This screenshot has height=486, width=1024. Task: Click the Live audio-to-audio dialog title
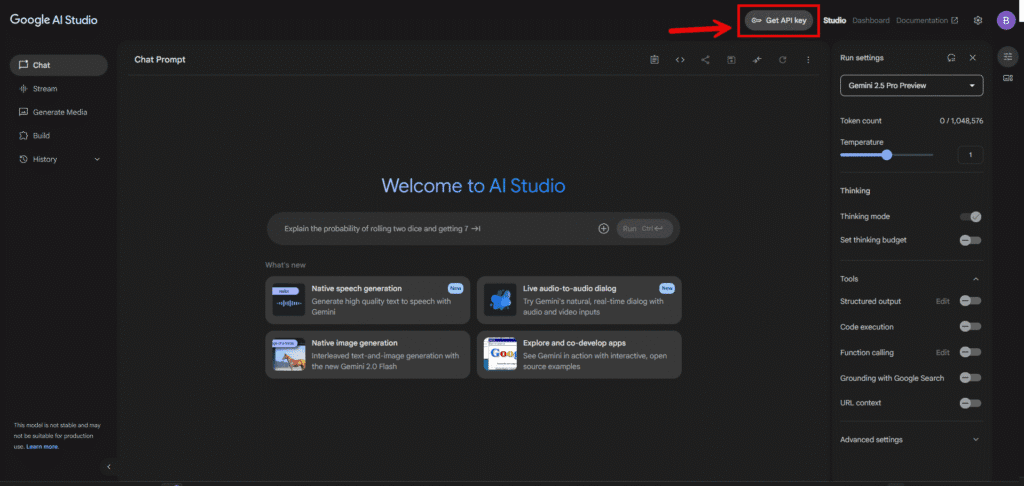tap(569, 288)
